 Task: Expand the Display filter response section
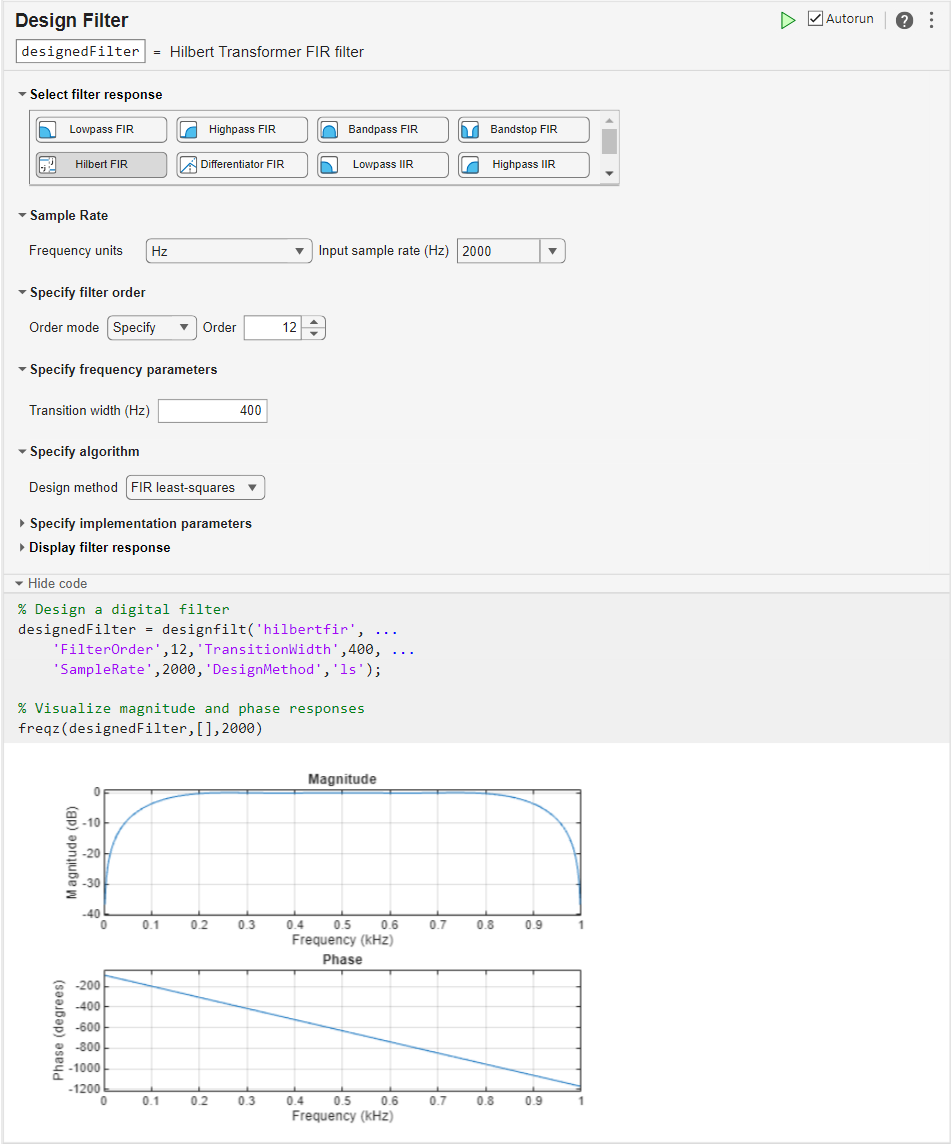click(x=99, y=547)
